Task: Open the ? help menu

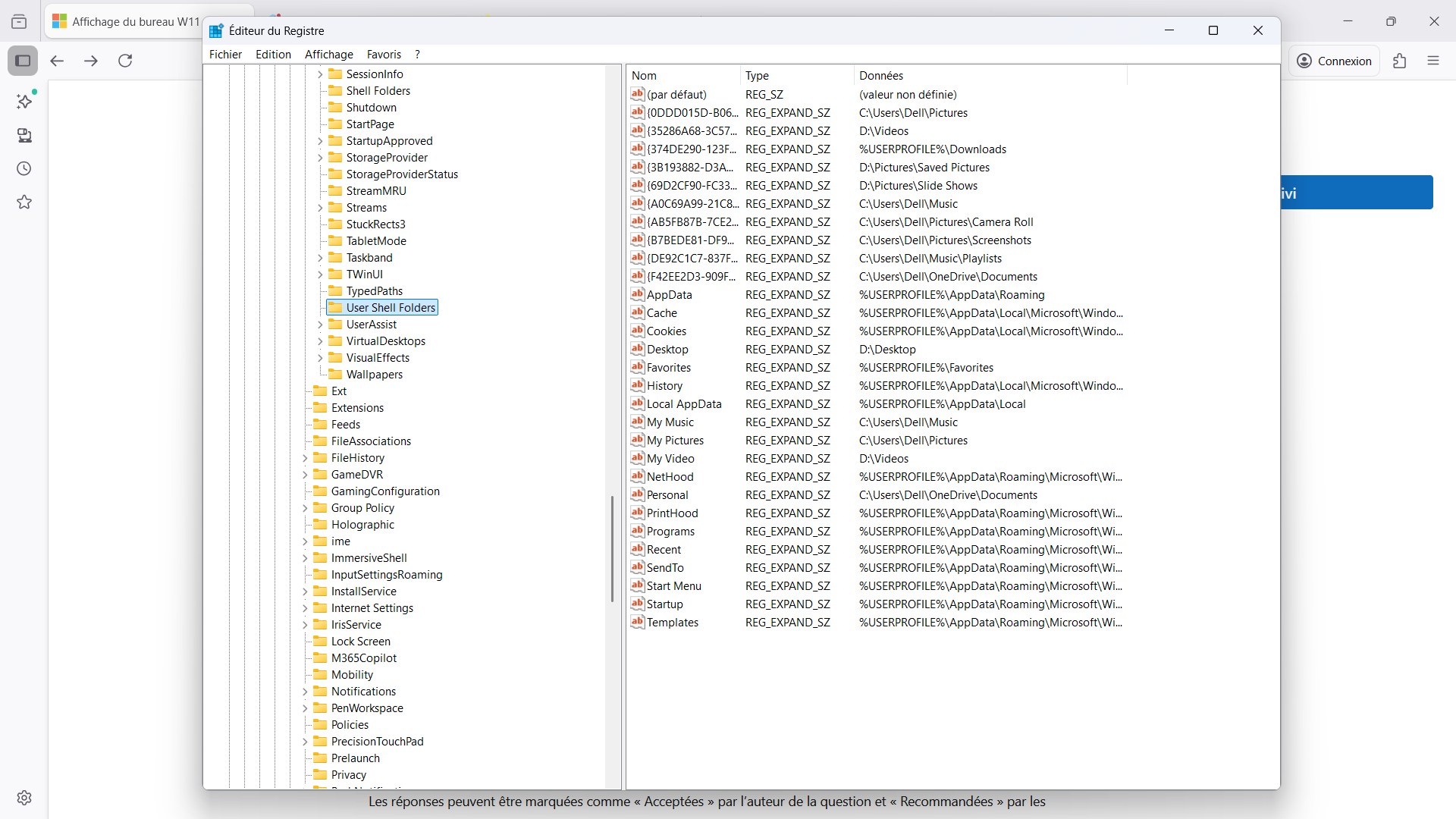Action: [x=417, y=55]
